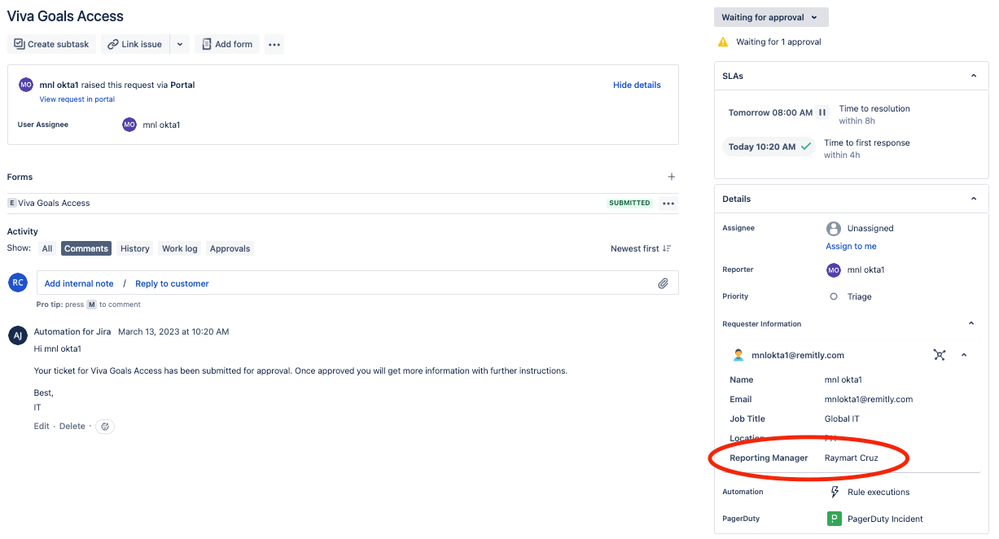Click the user icon beside mnlokta1@remitly.com

(738, 355)
